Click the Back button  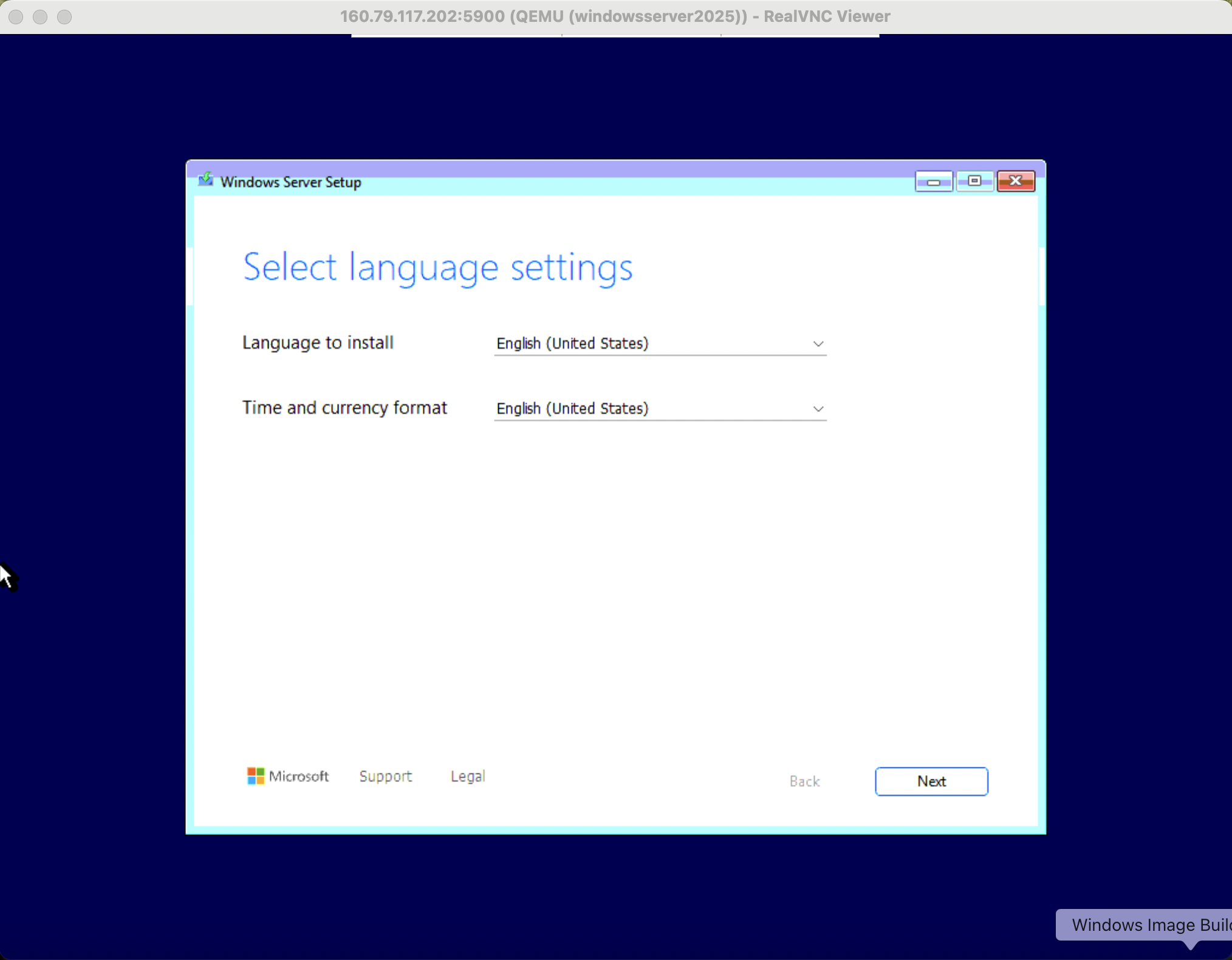click(804, 781)
